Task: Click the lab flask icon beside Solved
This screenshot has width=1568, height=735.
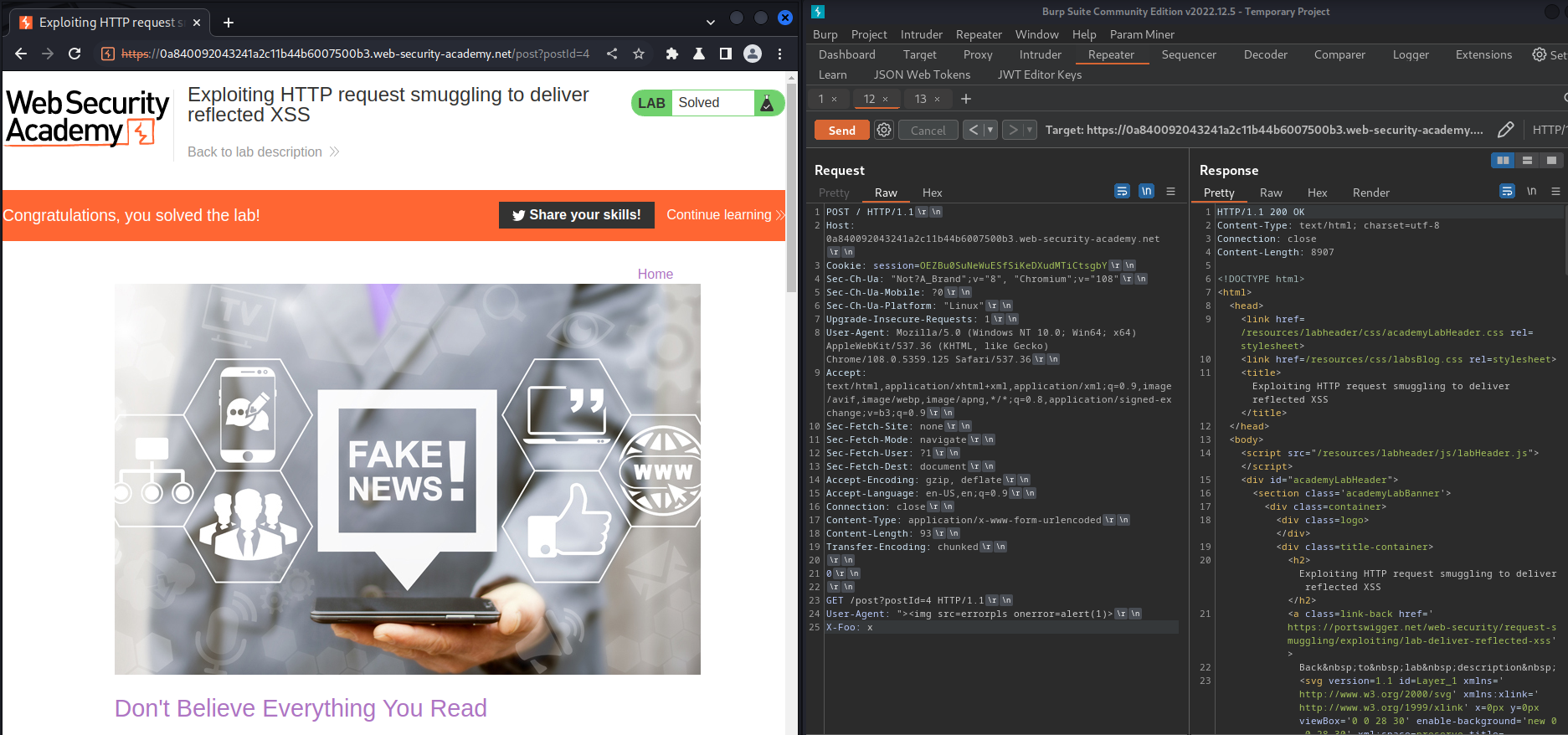Action: point(767,103)
